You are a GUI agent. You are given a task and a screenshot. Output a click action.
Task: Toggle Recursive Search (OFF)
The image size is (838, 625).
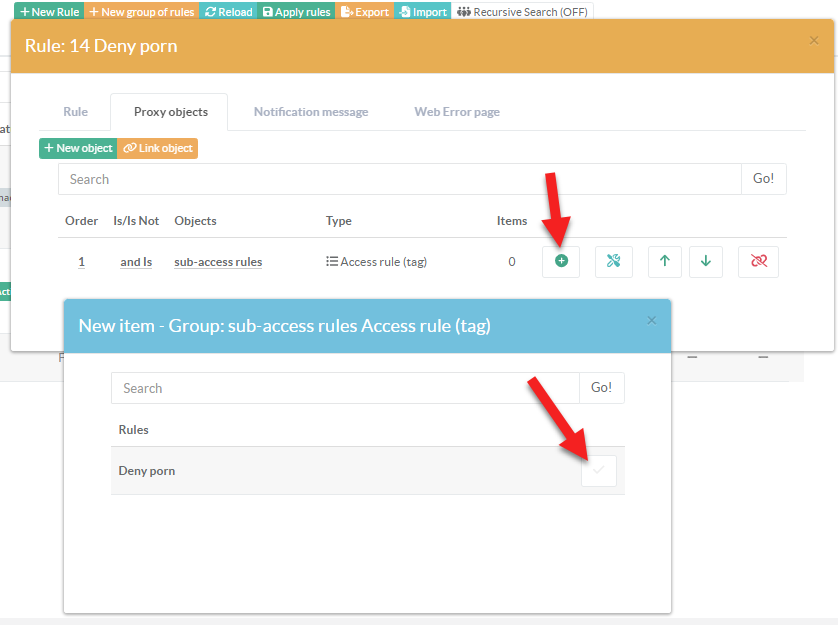click(522, 12)
